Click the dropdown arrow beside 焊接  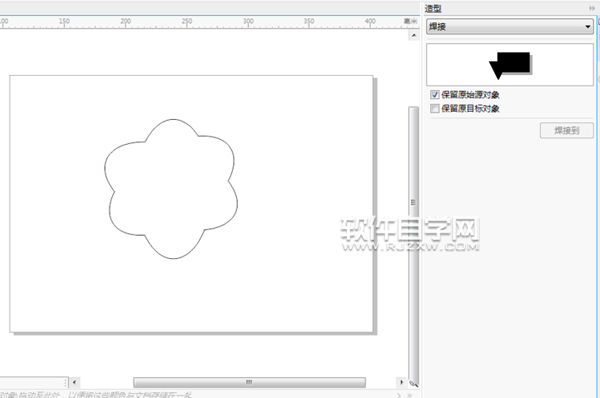click(x=587, y=27)
